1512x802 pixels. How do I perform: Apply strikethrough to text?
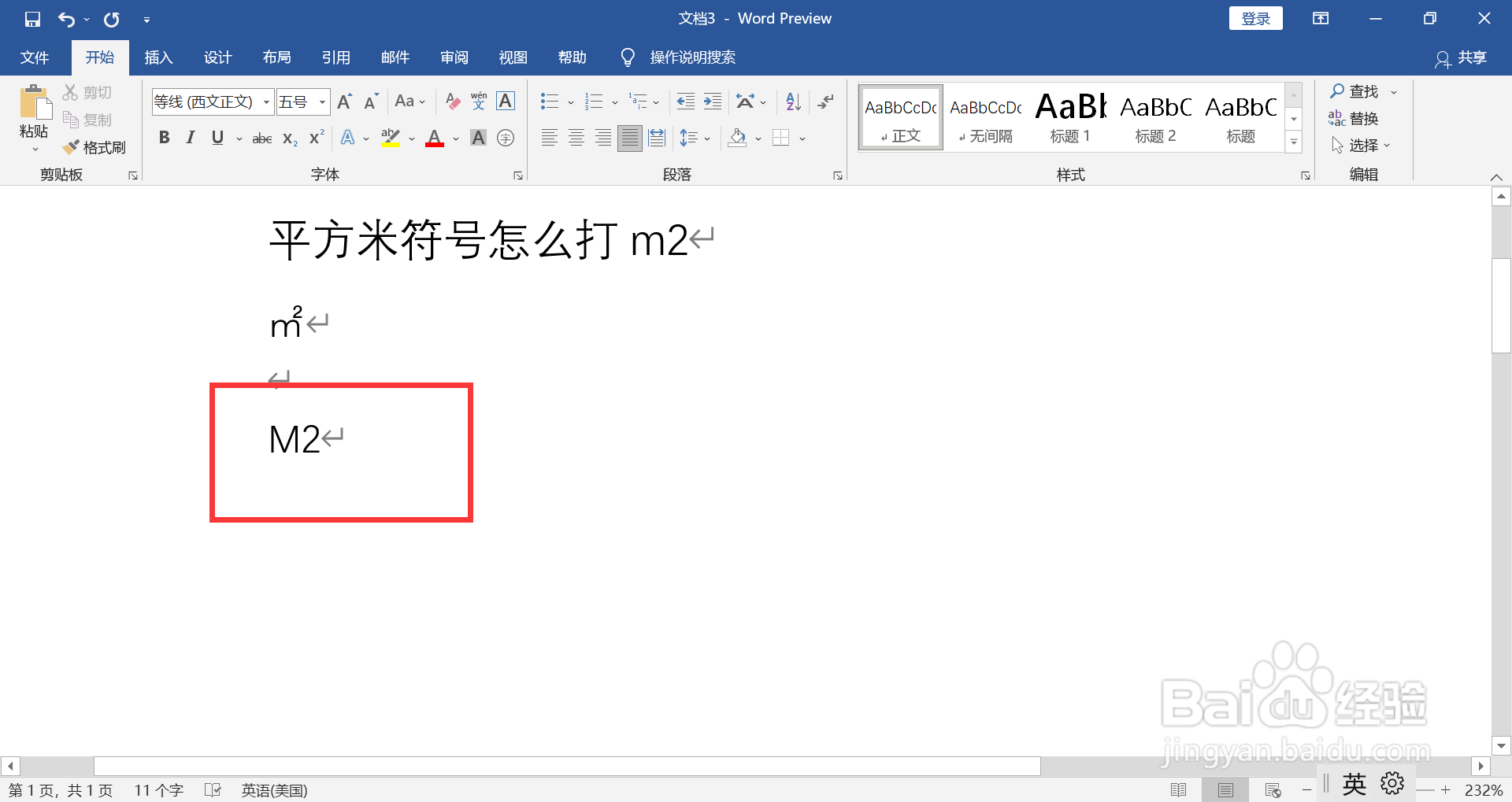261,138
